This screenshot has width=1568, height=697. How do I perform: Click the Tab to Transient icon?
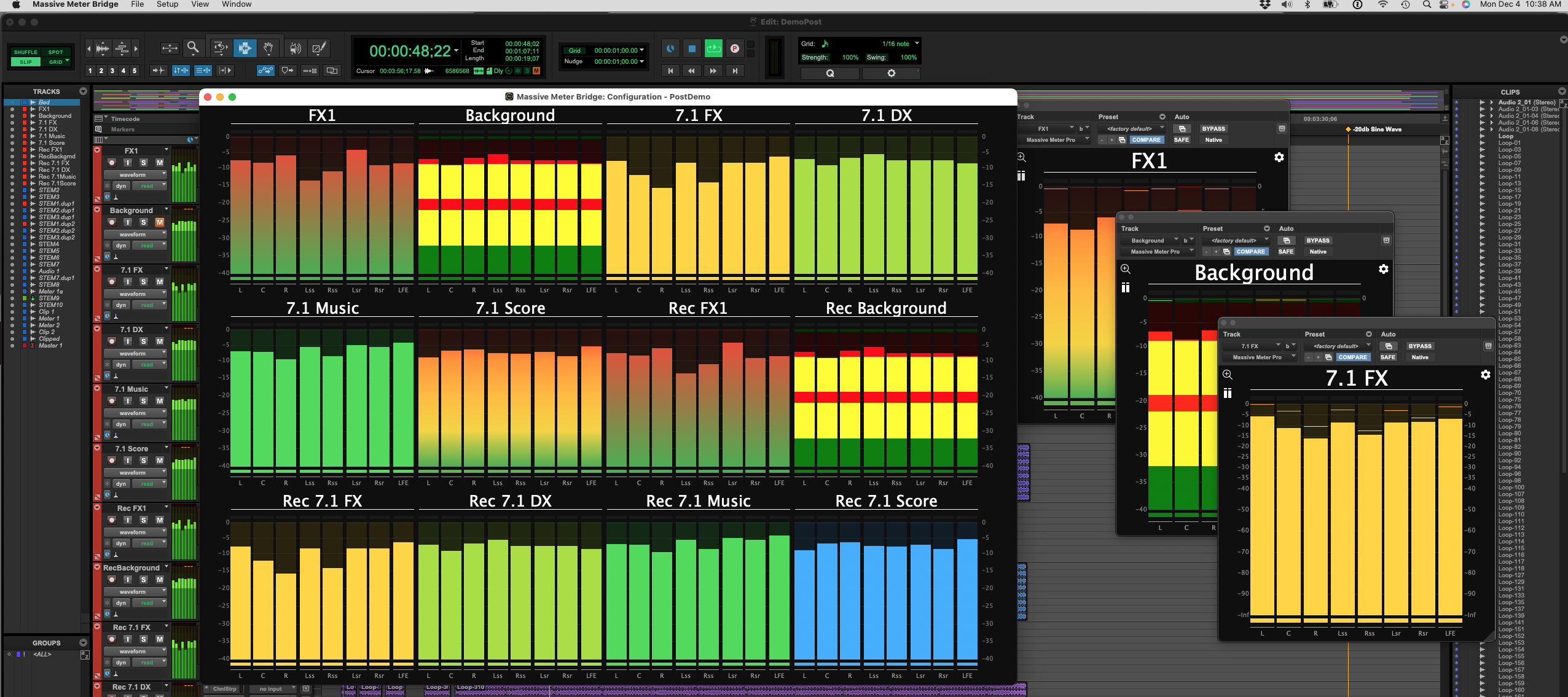[x=158, y=71]
